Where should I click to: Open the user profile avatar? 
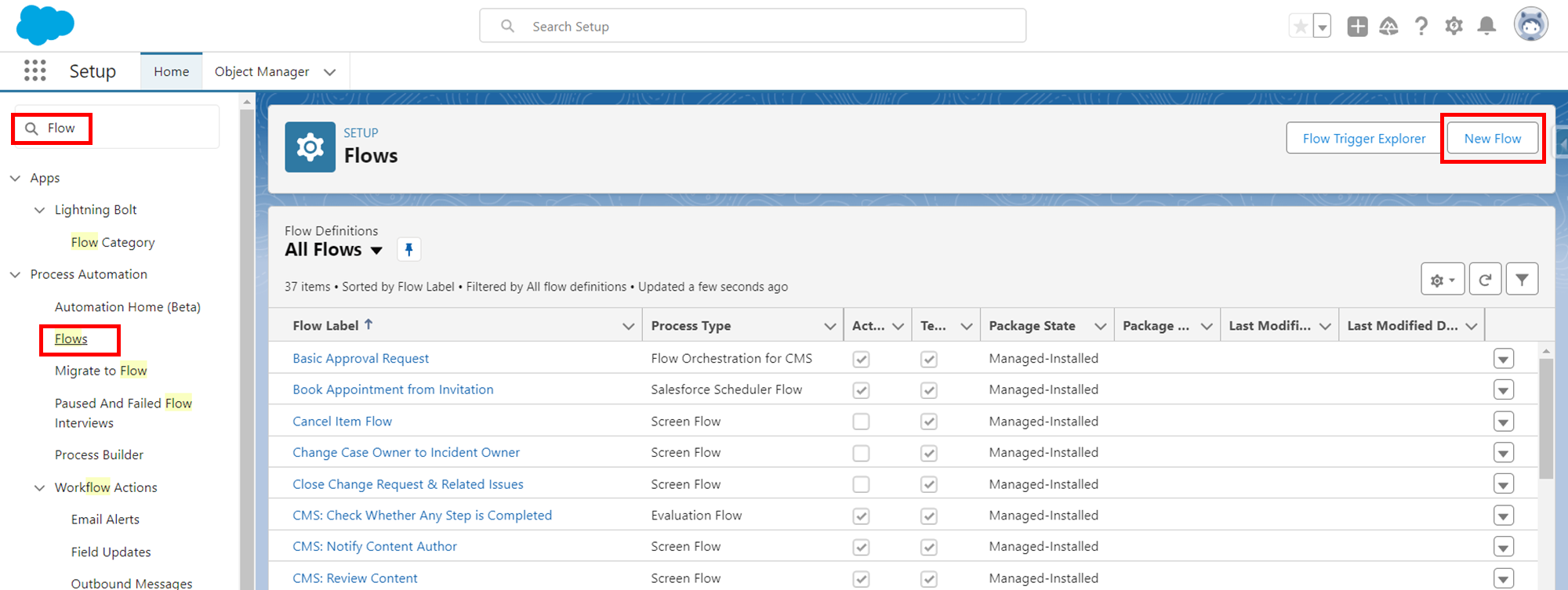[1531, 24]
